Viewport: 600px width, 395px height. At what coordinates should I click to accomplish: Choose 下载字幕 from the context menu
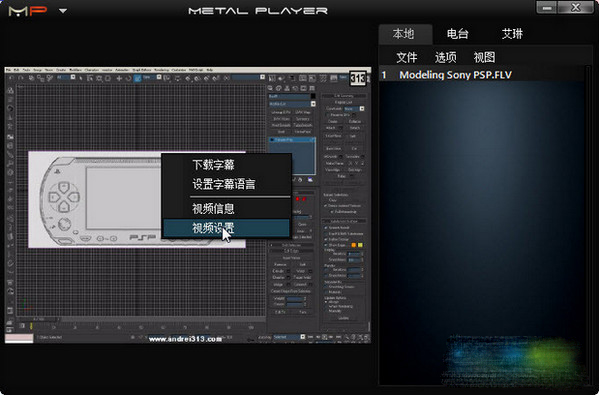click(226, 165)
